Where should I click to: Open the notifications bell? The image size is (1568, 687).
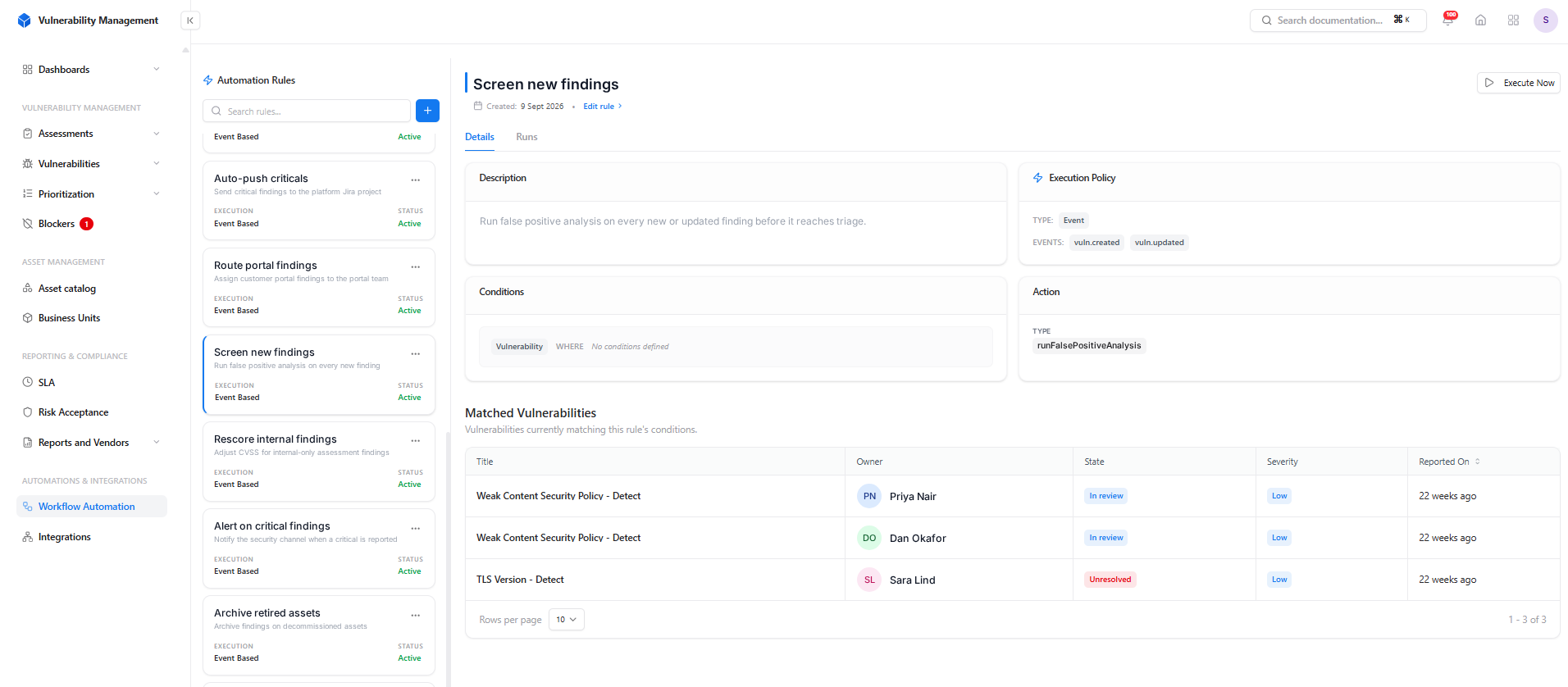point(1448,20)
